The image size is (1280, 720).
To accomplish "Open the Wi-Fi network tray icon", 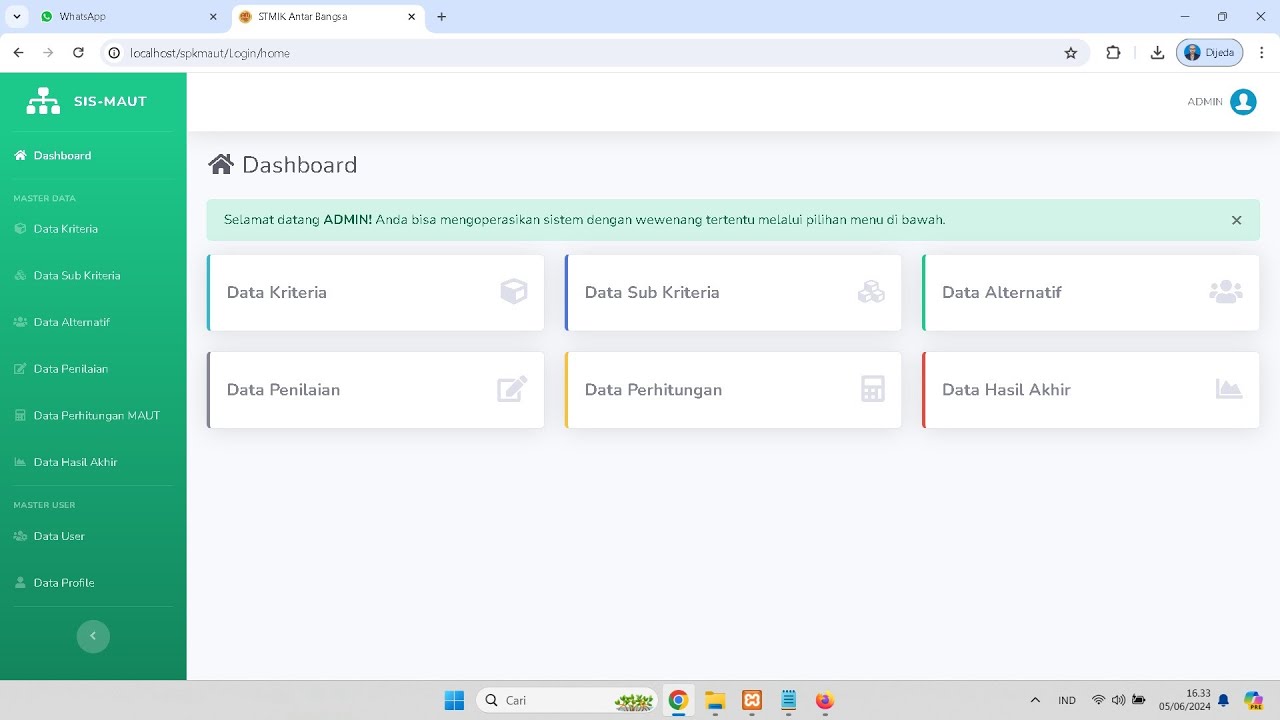I will click(x=1098, y=700).
